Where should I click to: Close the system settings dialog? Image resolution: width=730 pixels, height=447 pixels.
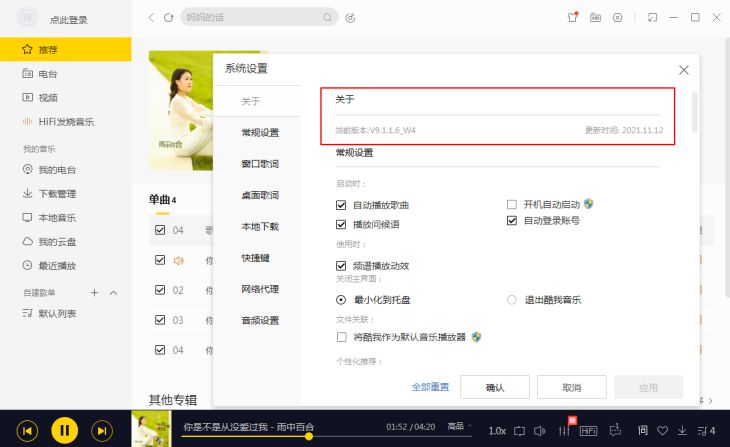point(683,70)
